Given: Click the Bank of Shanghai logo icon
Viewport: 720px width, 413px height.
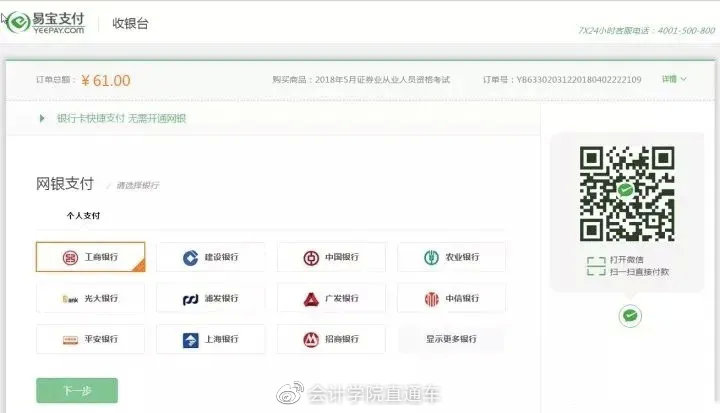Looking at the screenshot, I should [191, 340].
